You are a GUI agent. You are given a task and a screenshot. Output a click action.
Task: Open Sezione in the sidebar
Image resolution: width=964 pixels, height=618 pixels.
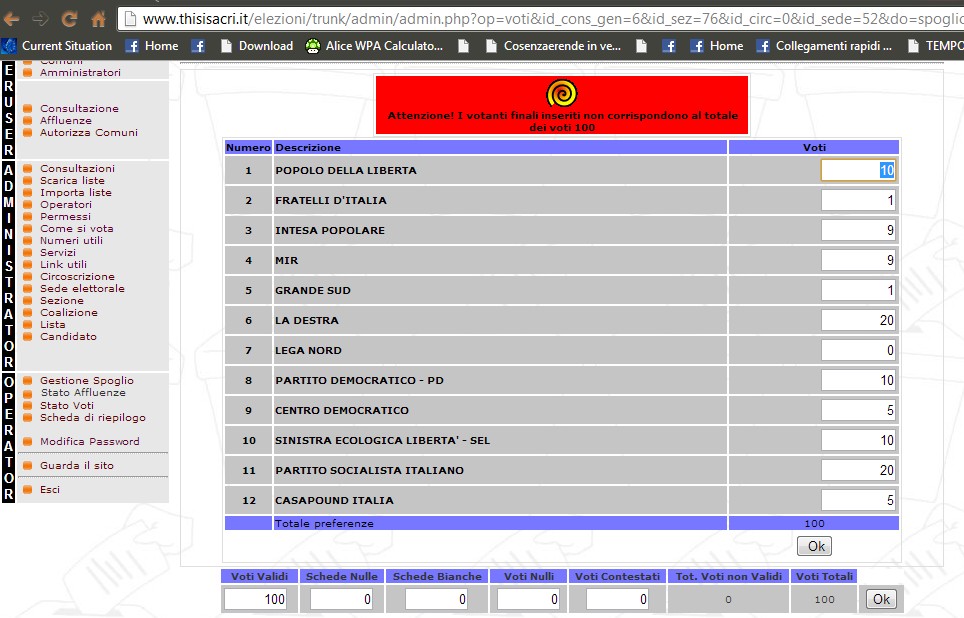click(x=61, y=301)
